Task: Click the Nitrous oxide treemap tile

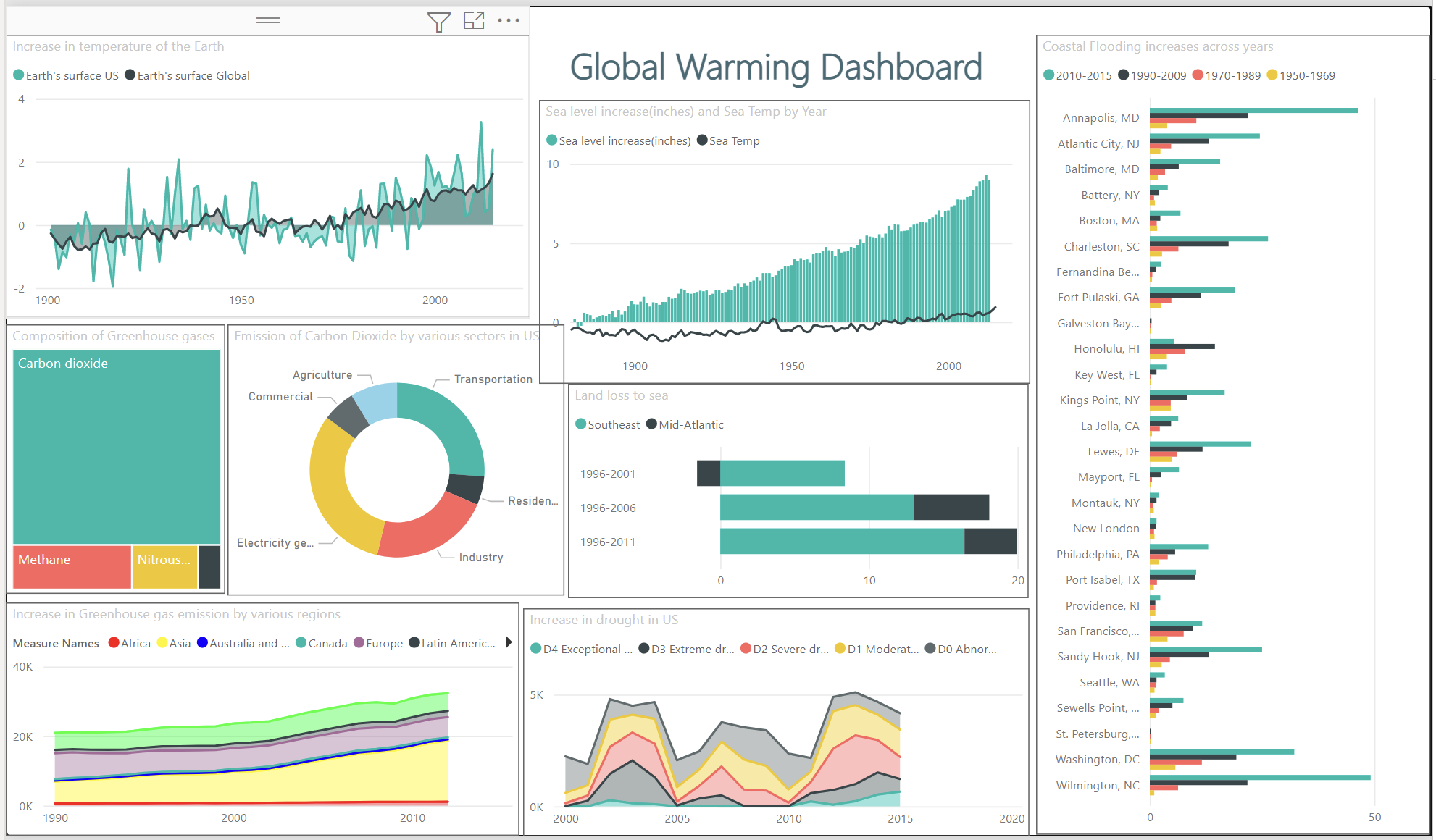Action: click(x=164, y=566)
